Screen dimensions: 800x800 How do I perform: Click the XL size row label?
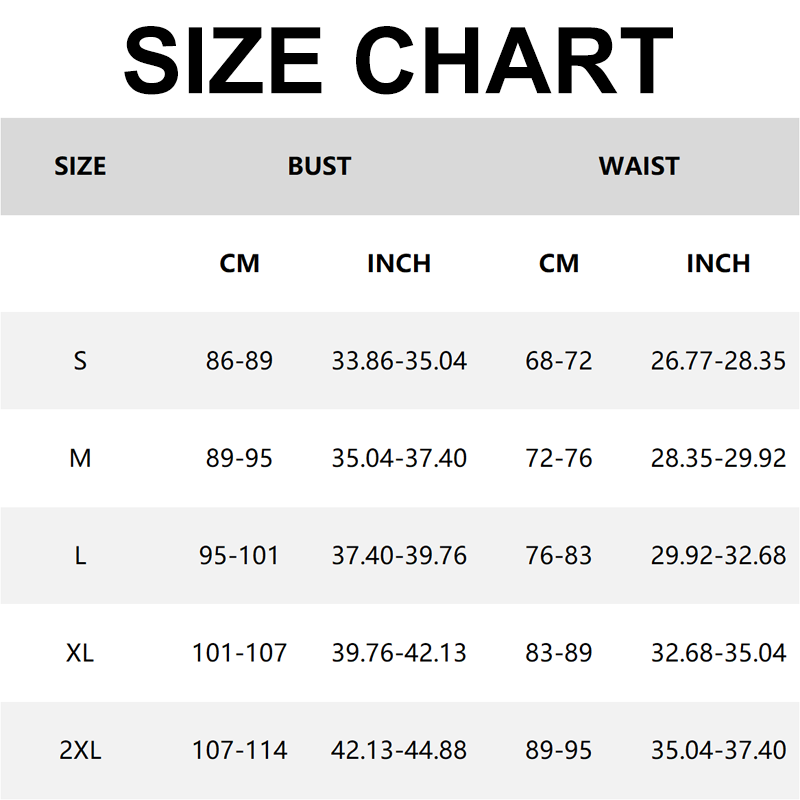pos(80,653)
